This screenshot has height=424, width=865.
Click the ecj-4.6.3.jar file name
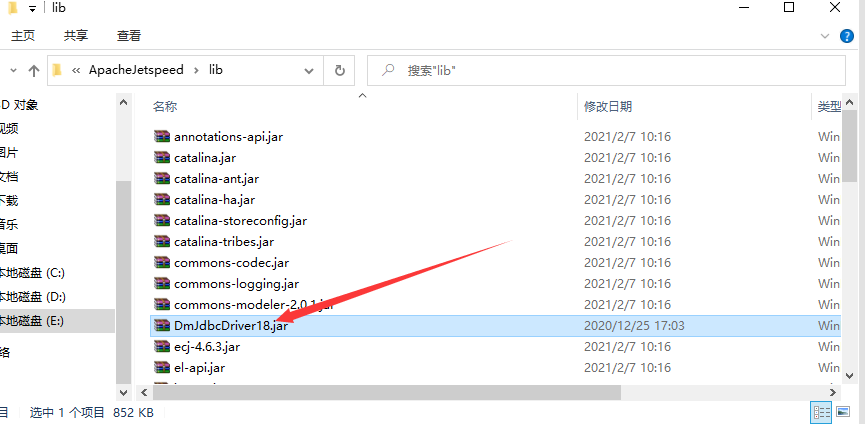[207, 347]
